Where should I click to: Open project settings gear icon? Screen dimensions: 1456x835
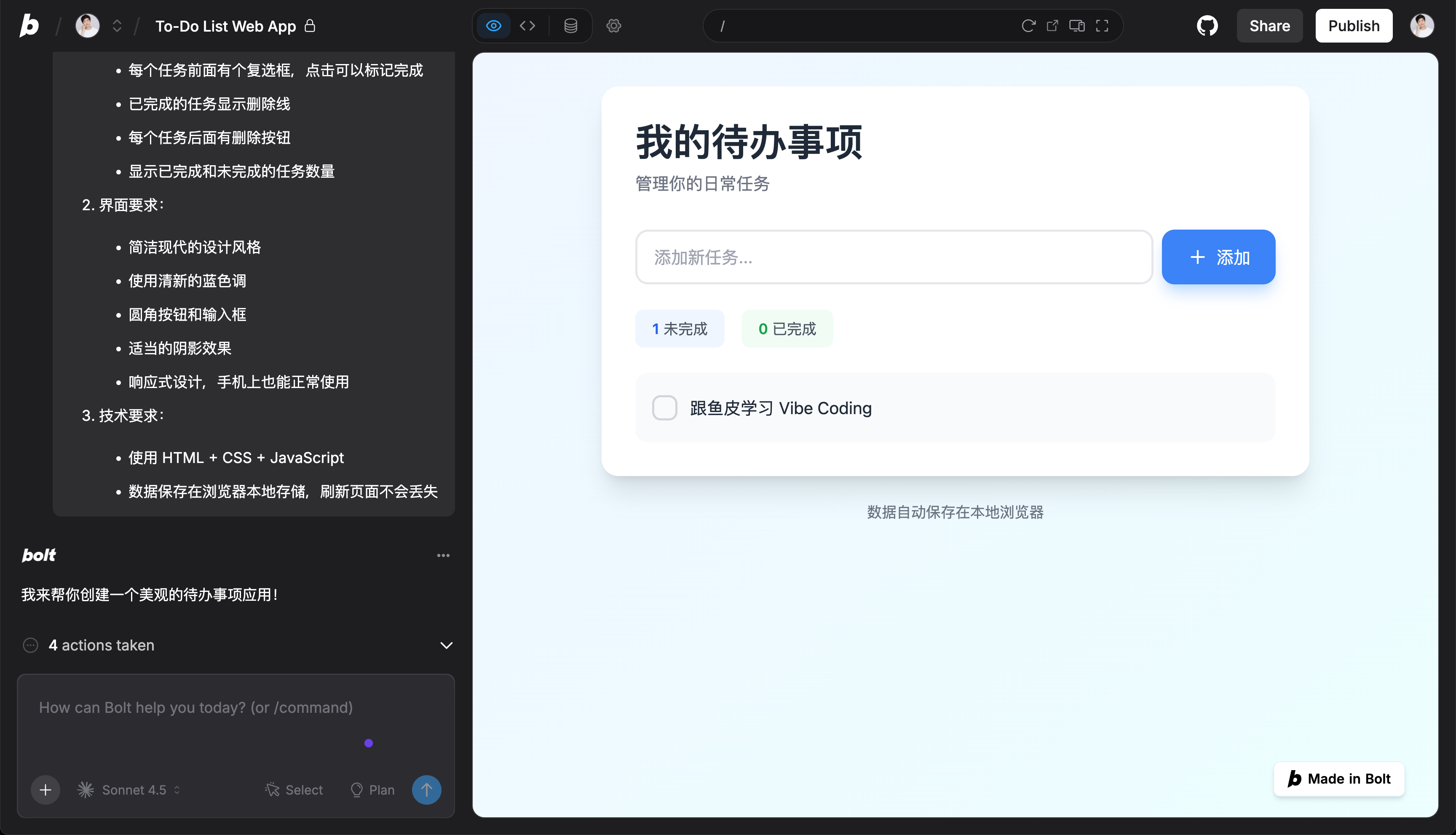613,26
